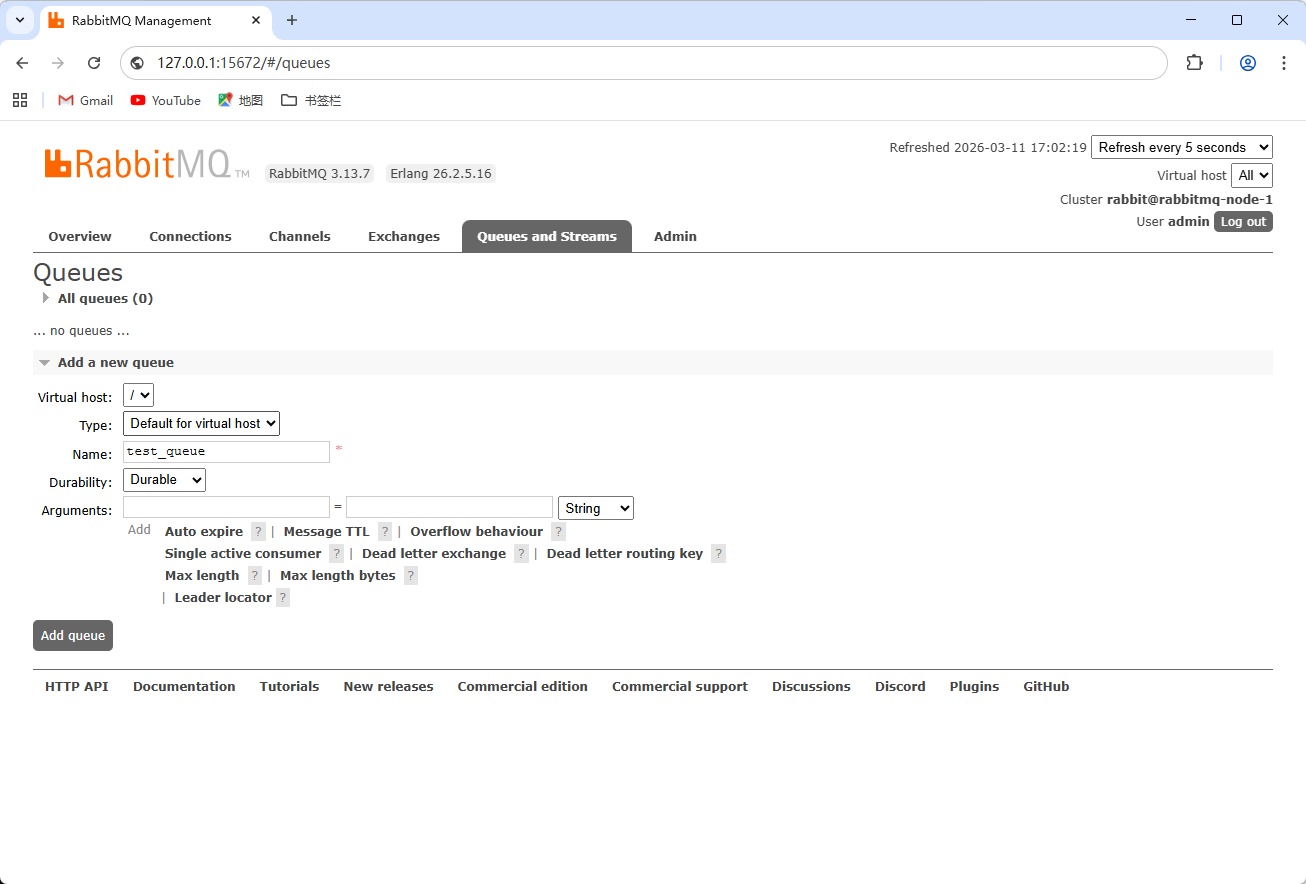Open the queue Type dropdown
The image size is (1306, 884).
[x=201, y=423]
